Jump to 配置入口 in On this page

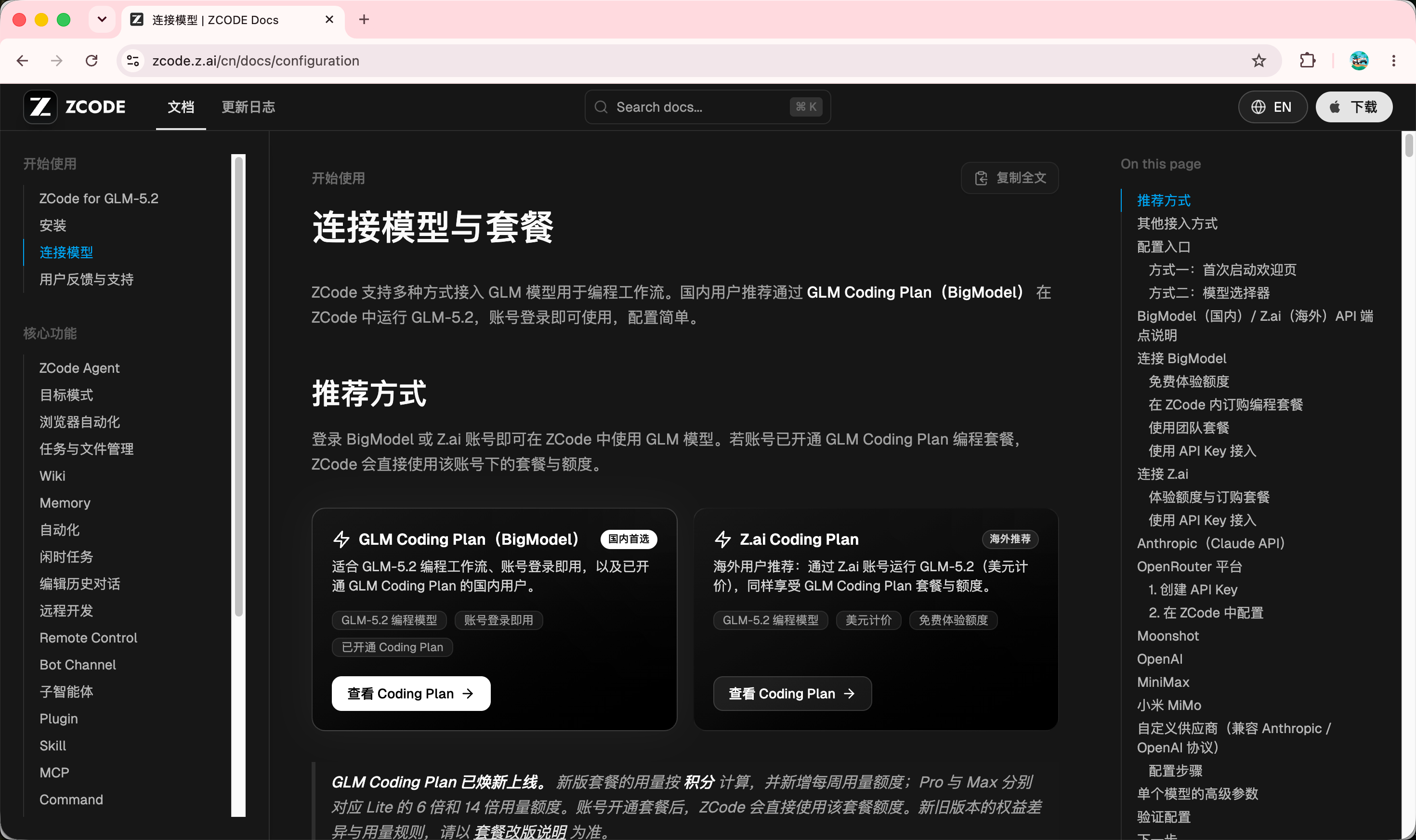pos(1164,247)
